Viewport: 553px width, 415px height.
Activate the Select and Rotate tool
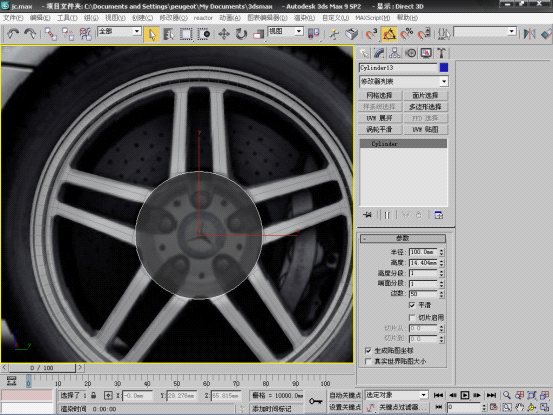(241, 34)
